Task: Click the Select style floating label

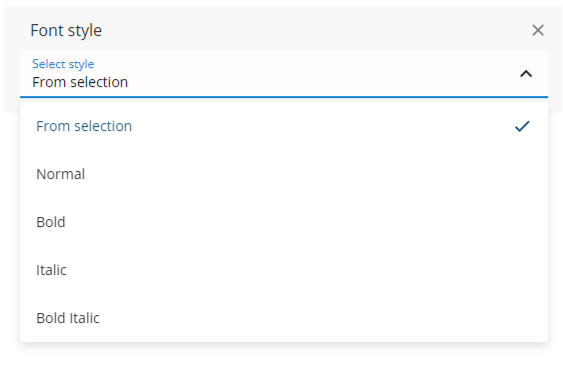Action: [x=63, y=64]
